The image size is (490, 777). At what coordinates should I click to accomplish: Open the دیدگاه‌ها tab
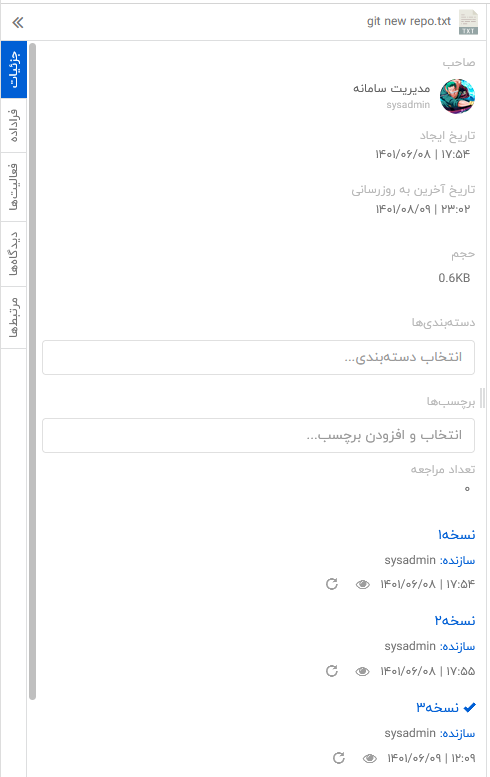coord(14,254)
